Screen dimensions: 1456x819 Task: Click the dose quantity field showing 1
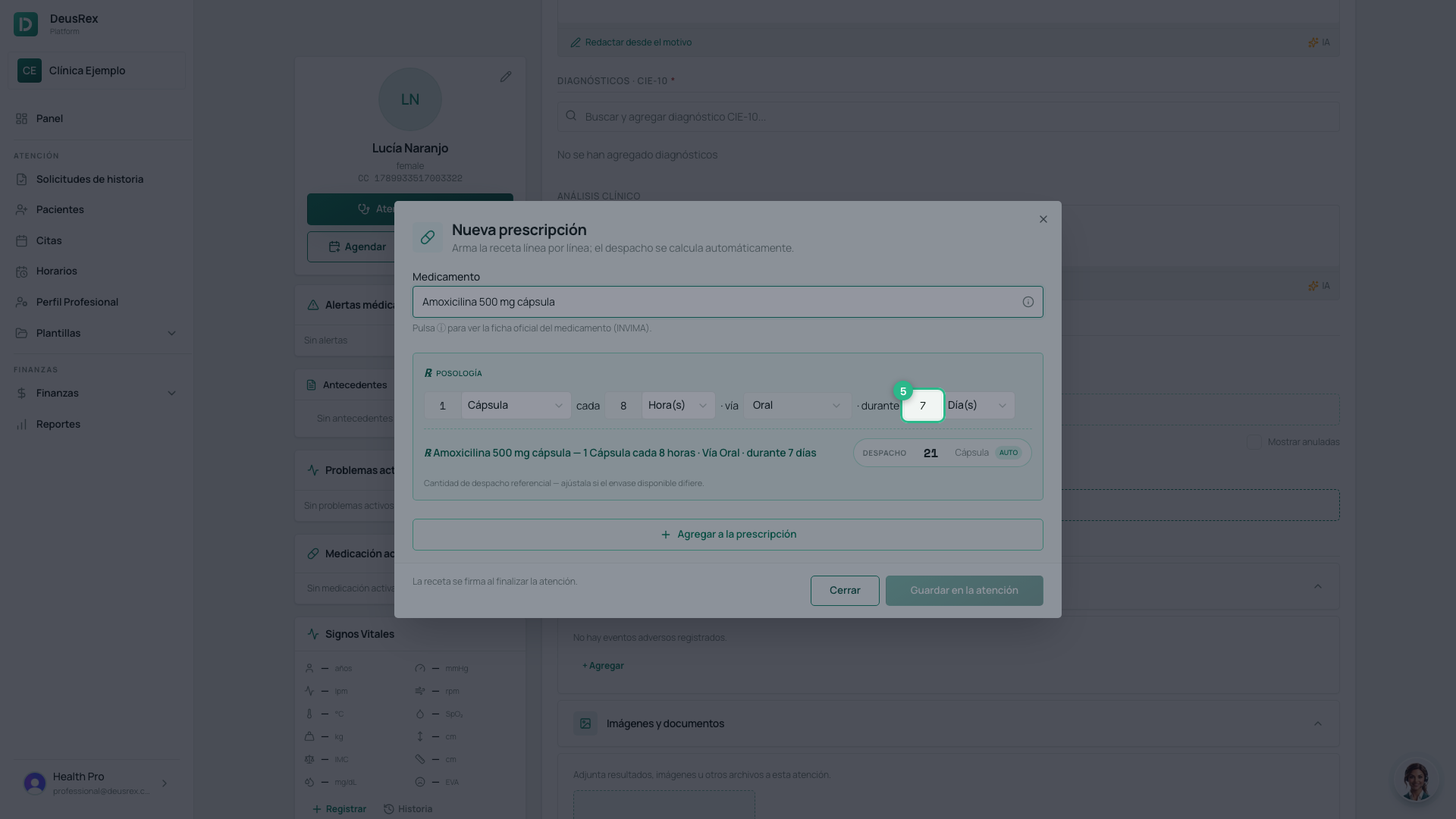pyautogui.click(x=442, y=406)
